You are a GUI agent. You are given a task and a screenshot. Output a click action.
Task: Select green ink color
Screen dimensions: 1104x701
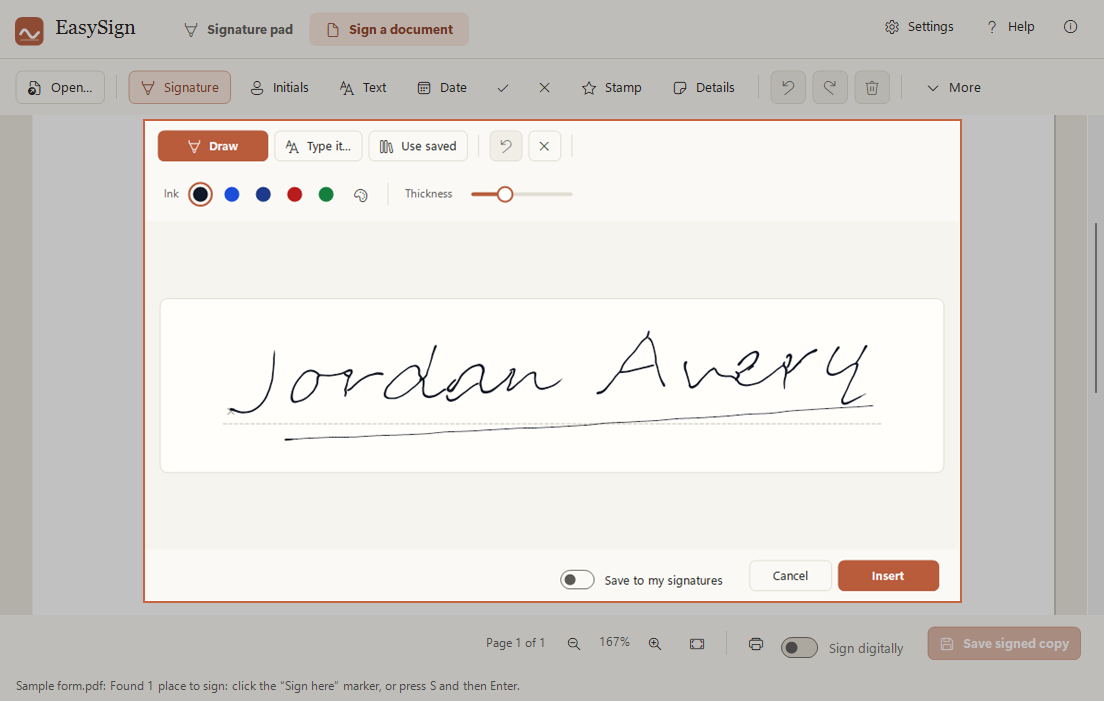point(326,194)
